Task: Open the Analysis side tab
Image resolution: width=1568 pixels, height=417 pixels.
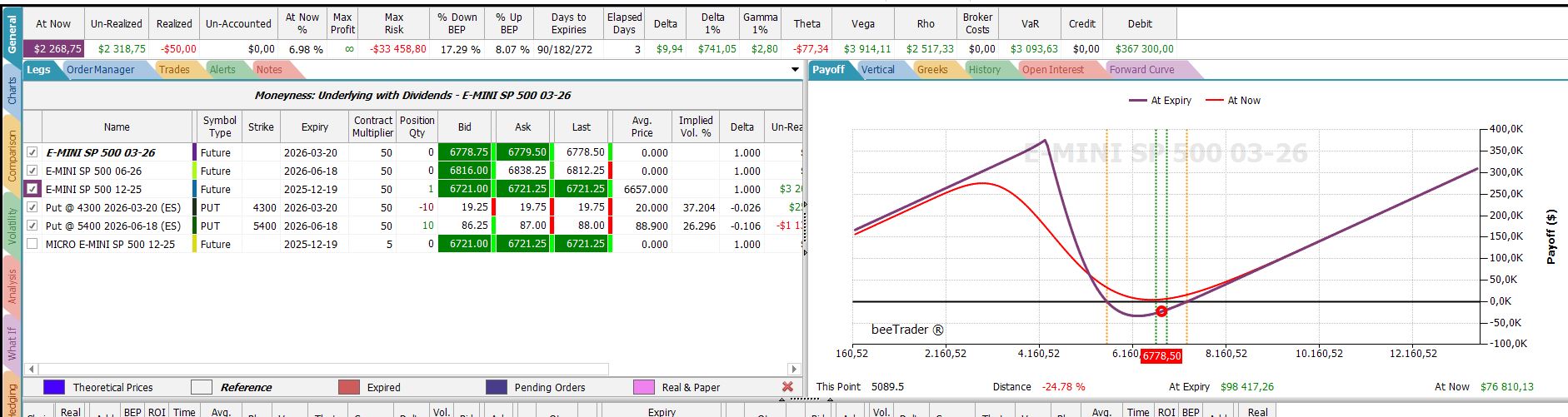Action: (x=12, y=286)
